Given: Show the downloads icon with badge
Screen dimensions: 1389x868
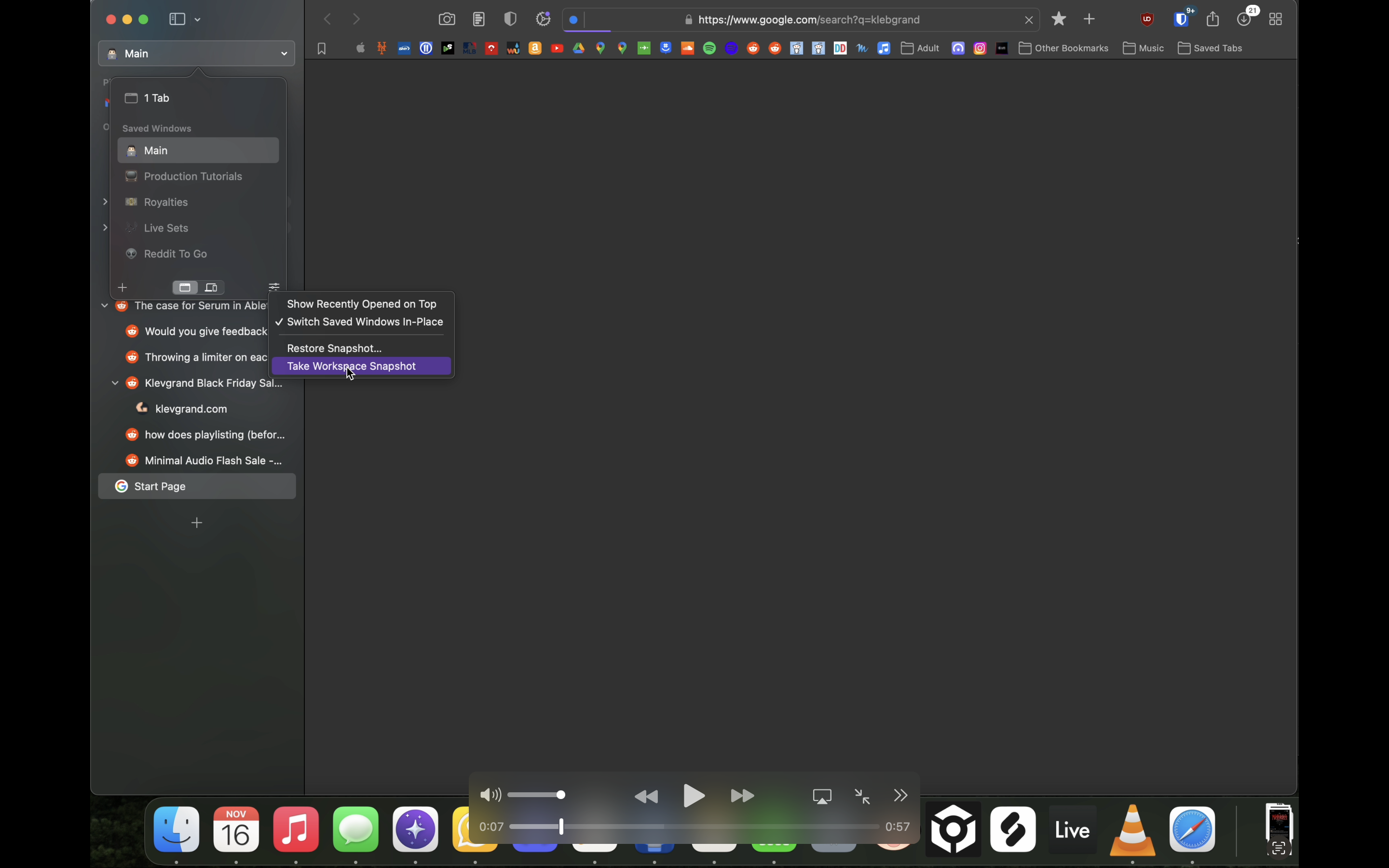Looking at the screenshot, I should click(x=1244, y=19).
